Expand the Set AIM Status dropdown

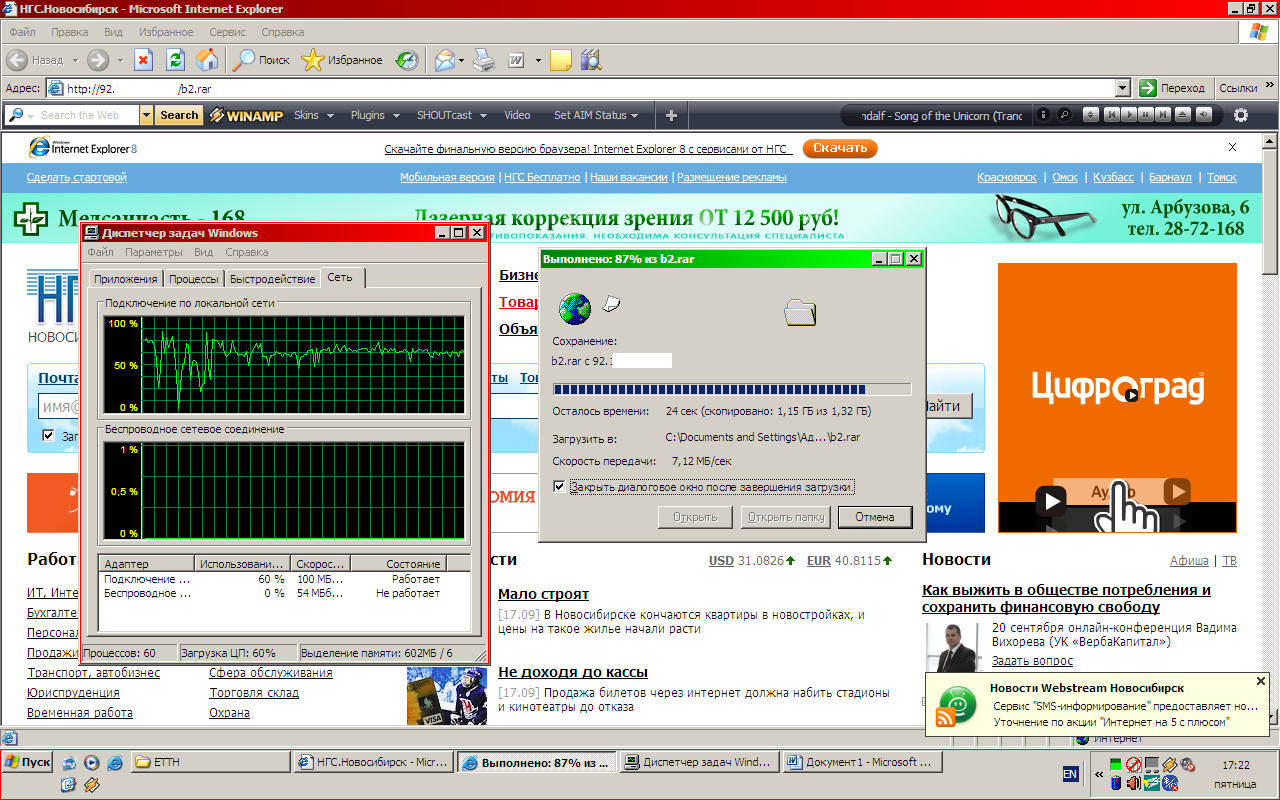pyautogui.click(x=596, y=115)
